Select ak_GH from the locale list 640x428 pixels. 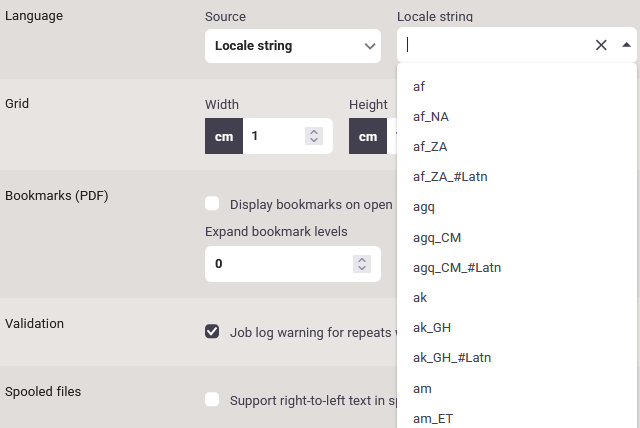[432, 327]
